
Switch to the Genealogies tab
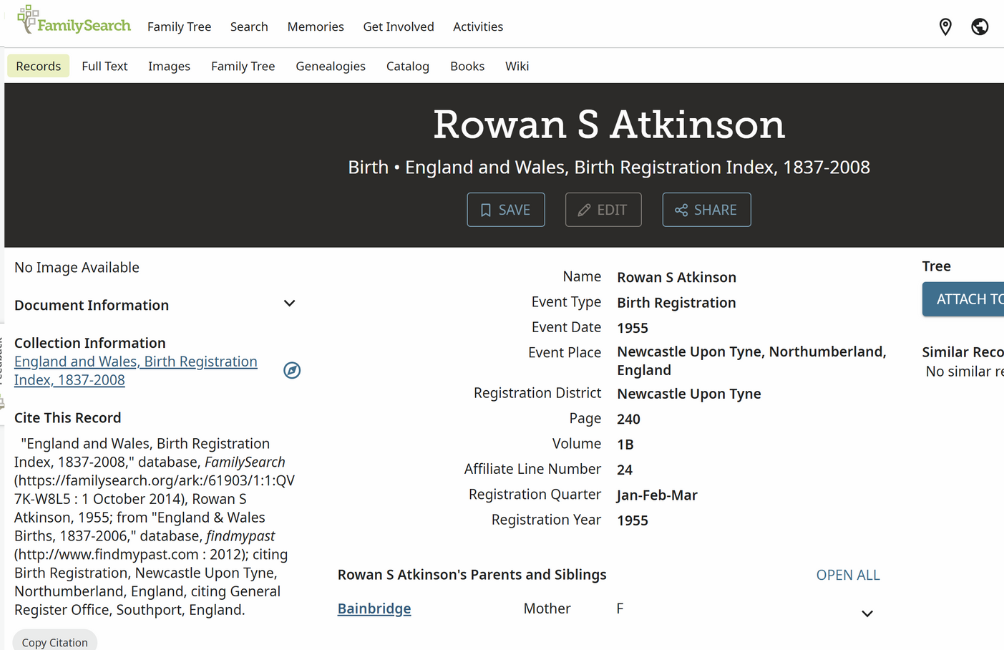330,66
